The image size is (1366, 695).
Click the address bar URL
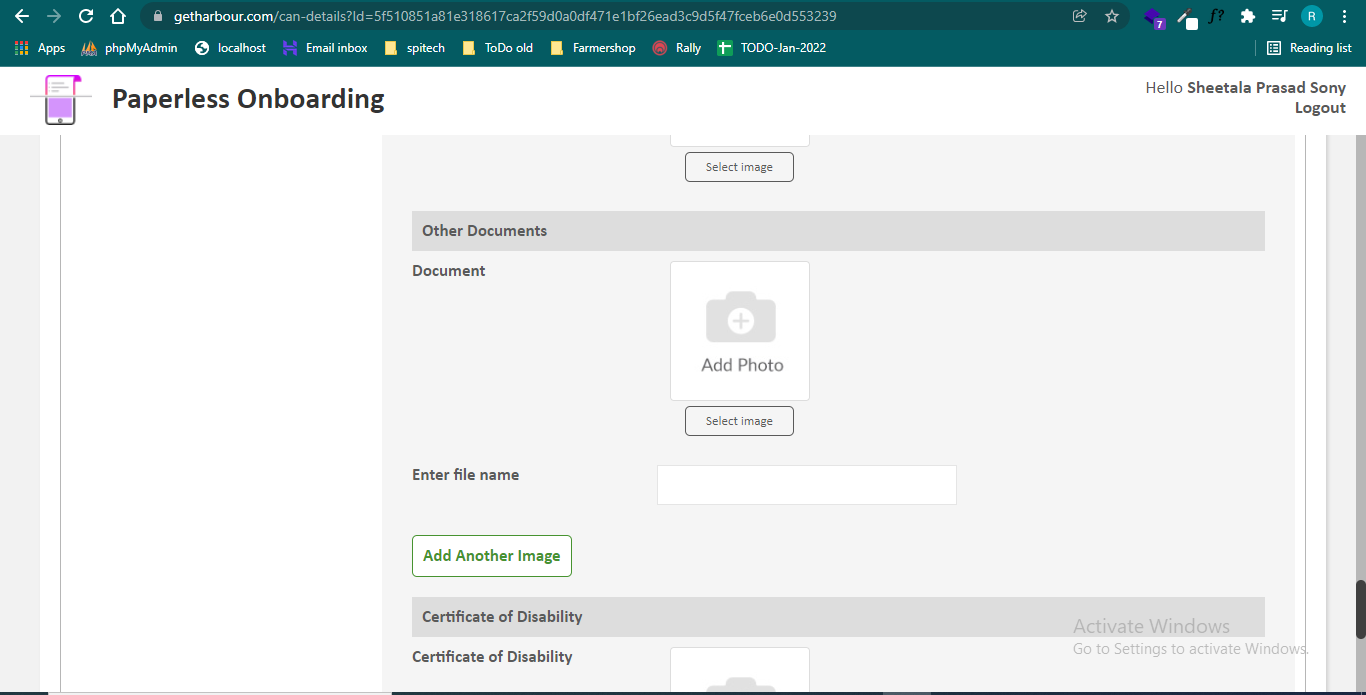[505, 16]
